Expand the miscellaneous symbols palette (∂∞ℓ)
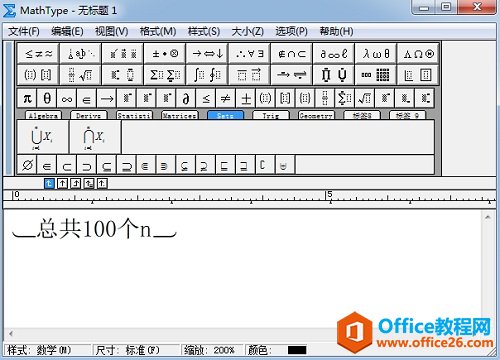This screenshot has height=360, width=500. (x=334, y=53)
